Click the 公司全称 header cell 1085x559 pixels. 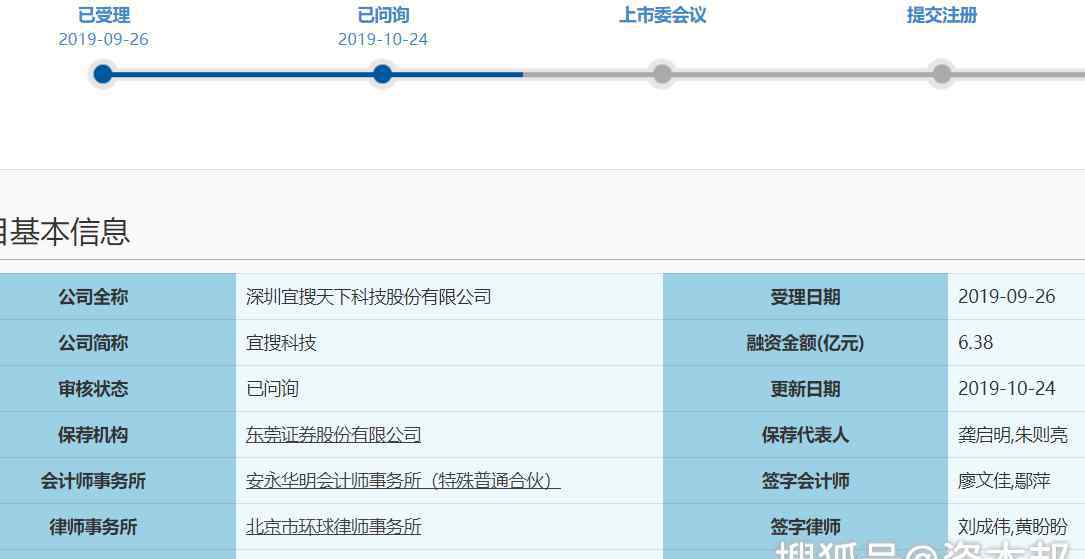tap(118, 297)
